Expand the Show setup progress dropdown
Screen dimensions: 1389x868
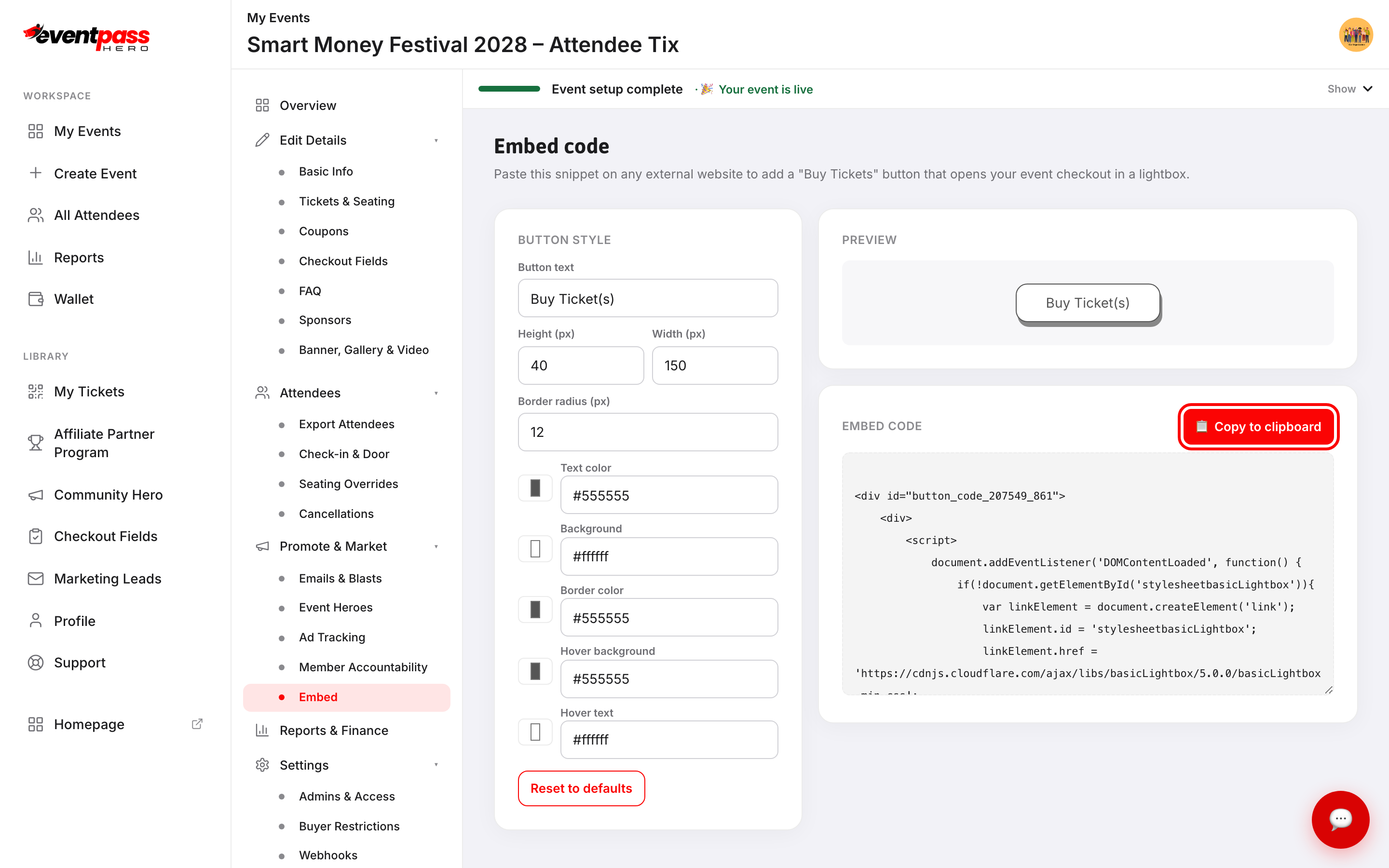pos(1349,89)
